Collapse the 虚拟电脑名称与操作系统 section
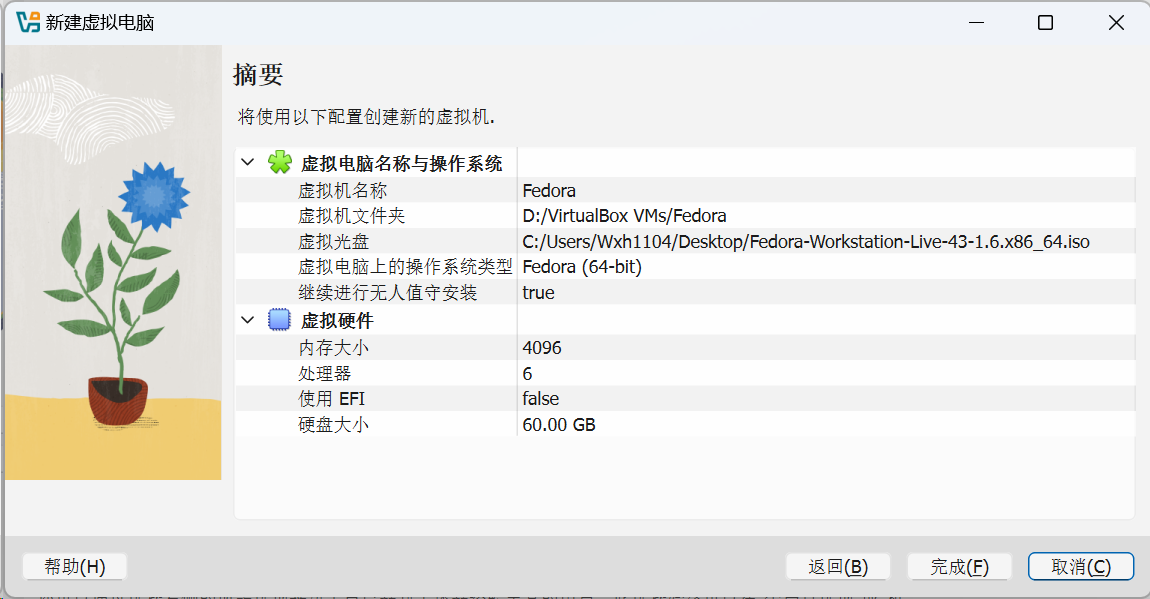The width and height of the screenshot is (1150, 599). point(247,162)
